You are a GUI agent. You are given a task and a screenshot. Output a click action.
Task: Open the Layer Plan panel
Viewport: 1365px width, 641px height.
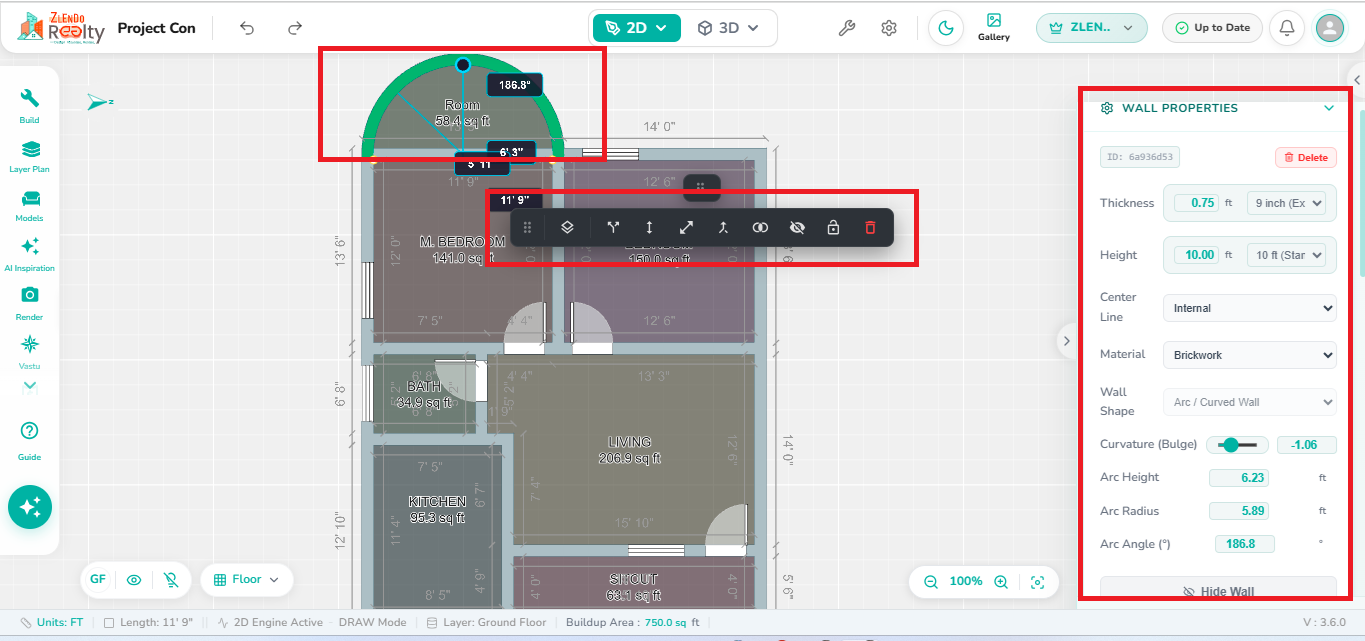[x=30, y=155]
